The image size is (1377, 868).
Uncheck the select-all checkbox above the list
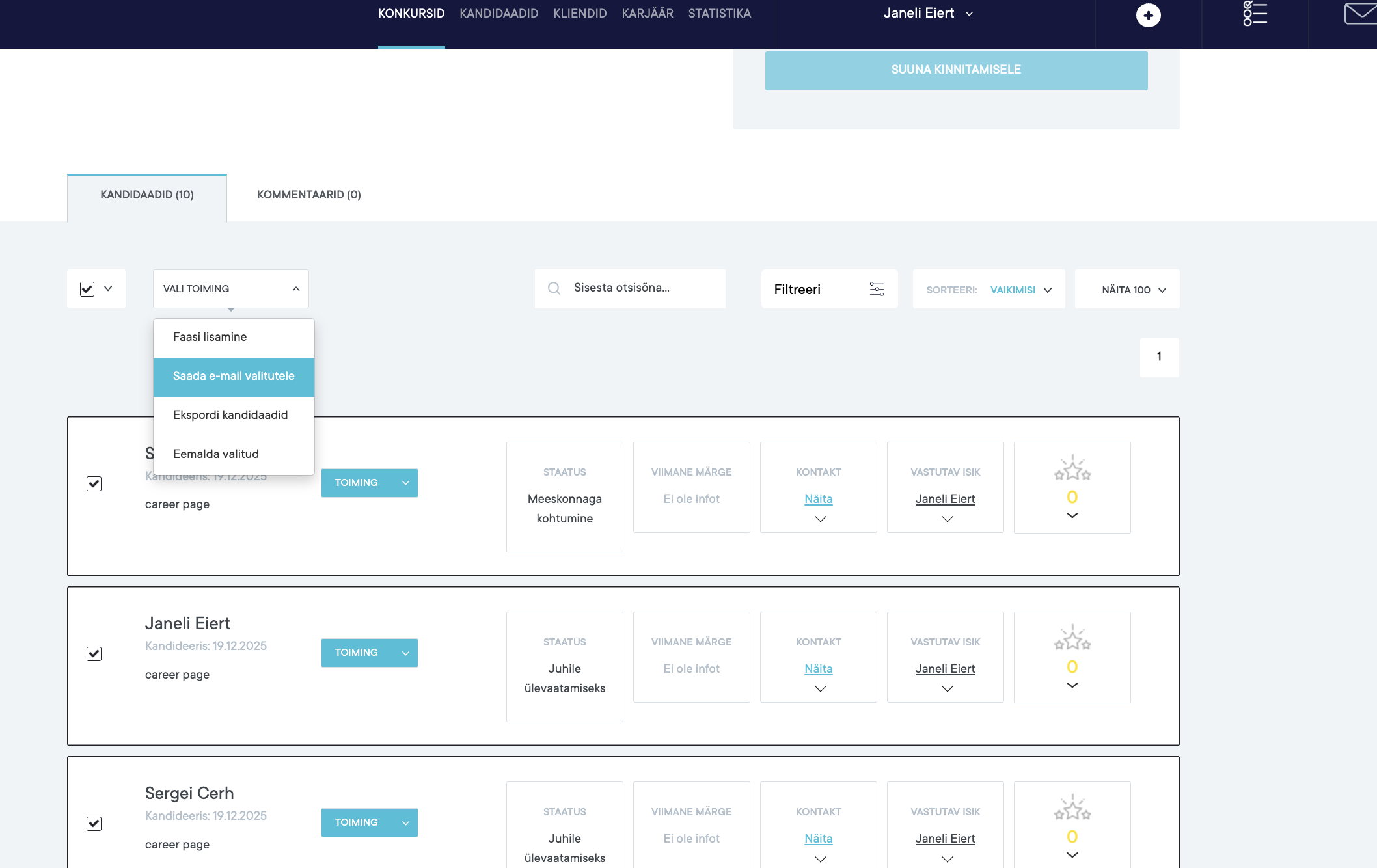87,289
